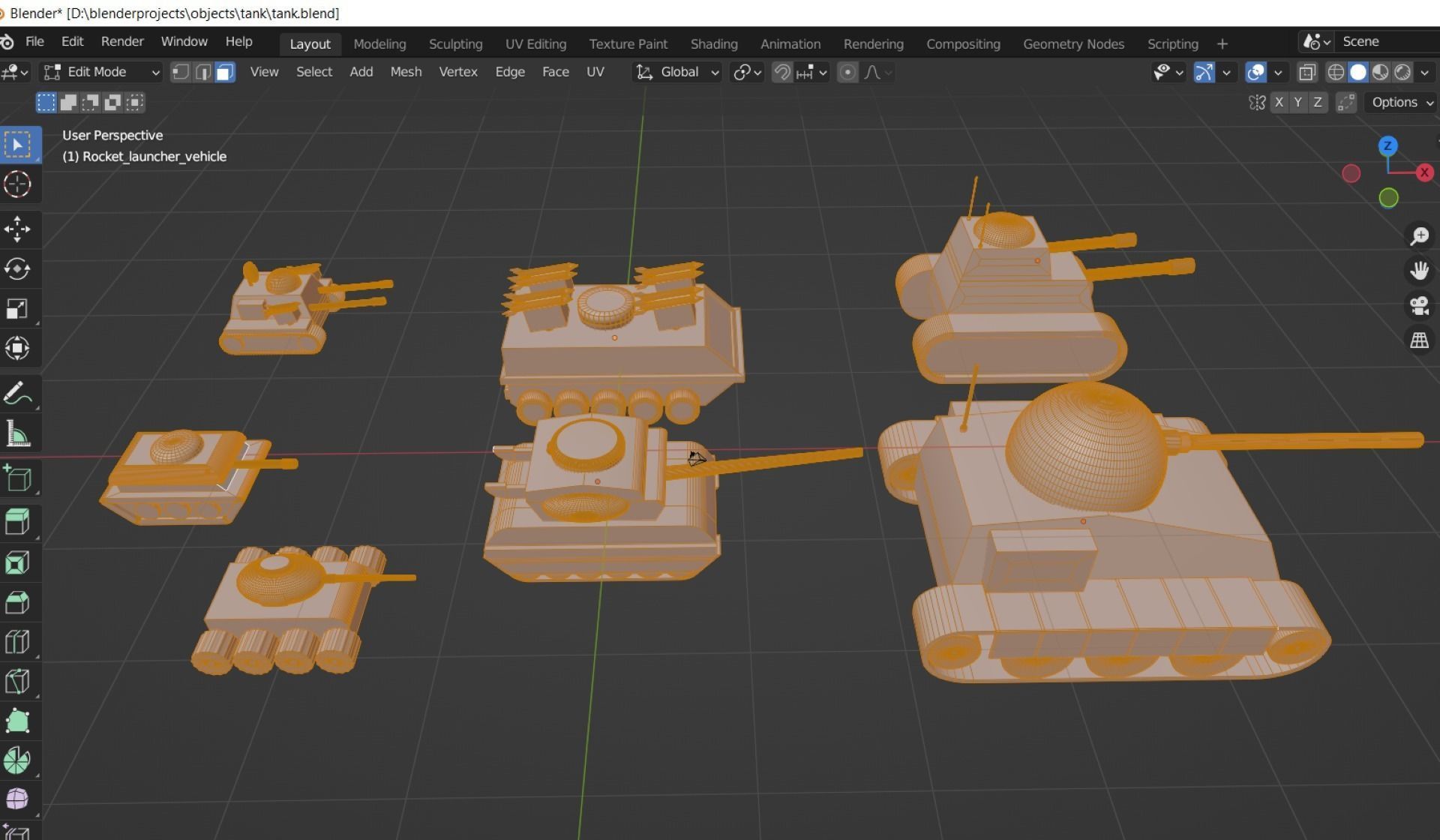Switch perspective/orthographic with grid icon
The width and height of the screenshot is (1440, 840).
(1419, 340)
